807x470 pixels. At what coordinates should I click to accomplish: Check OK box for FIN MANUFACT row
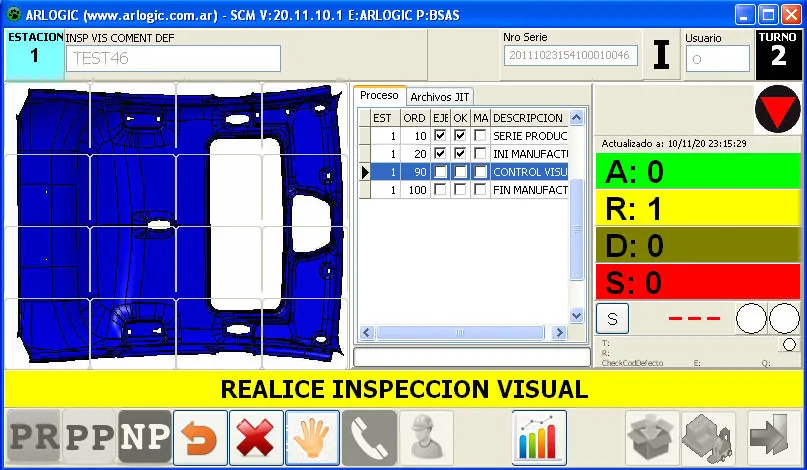(461, 189)
